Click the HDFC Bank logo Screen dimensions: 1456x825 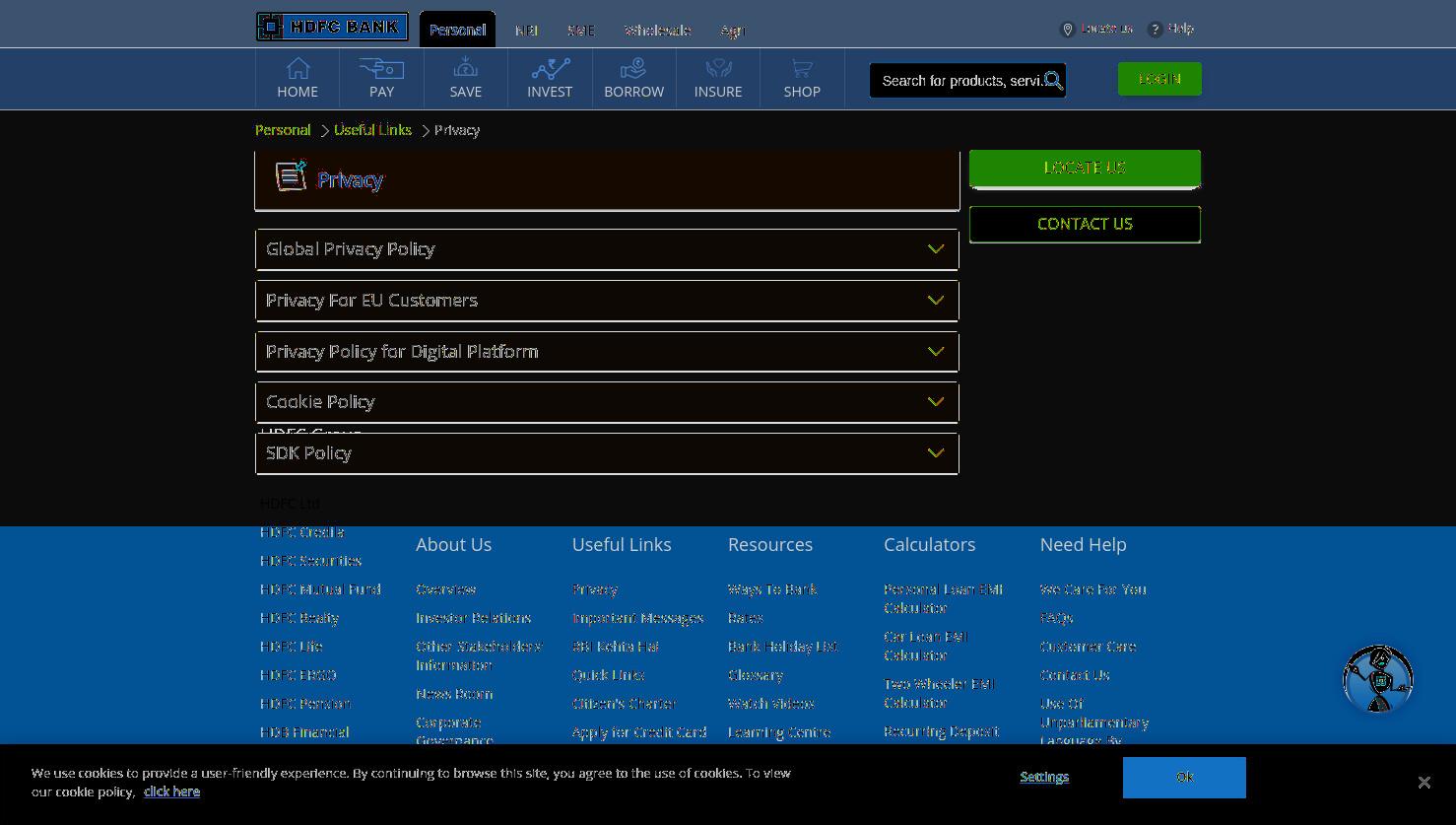[332, 27]
